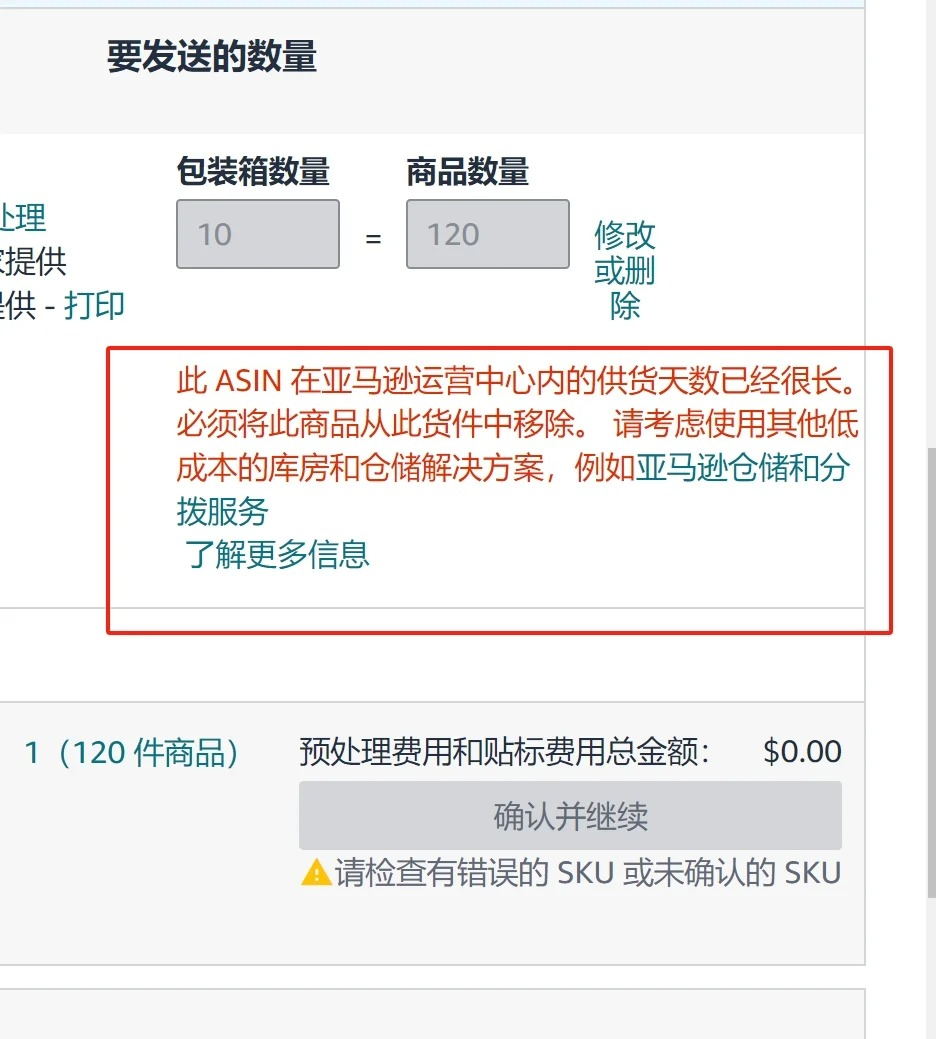Click the yellow warning triangle icon
Screen dimensions: 936x1039
pyautogui.click(x=316, y=872)
